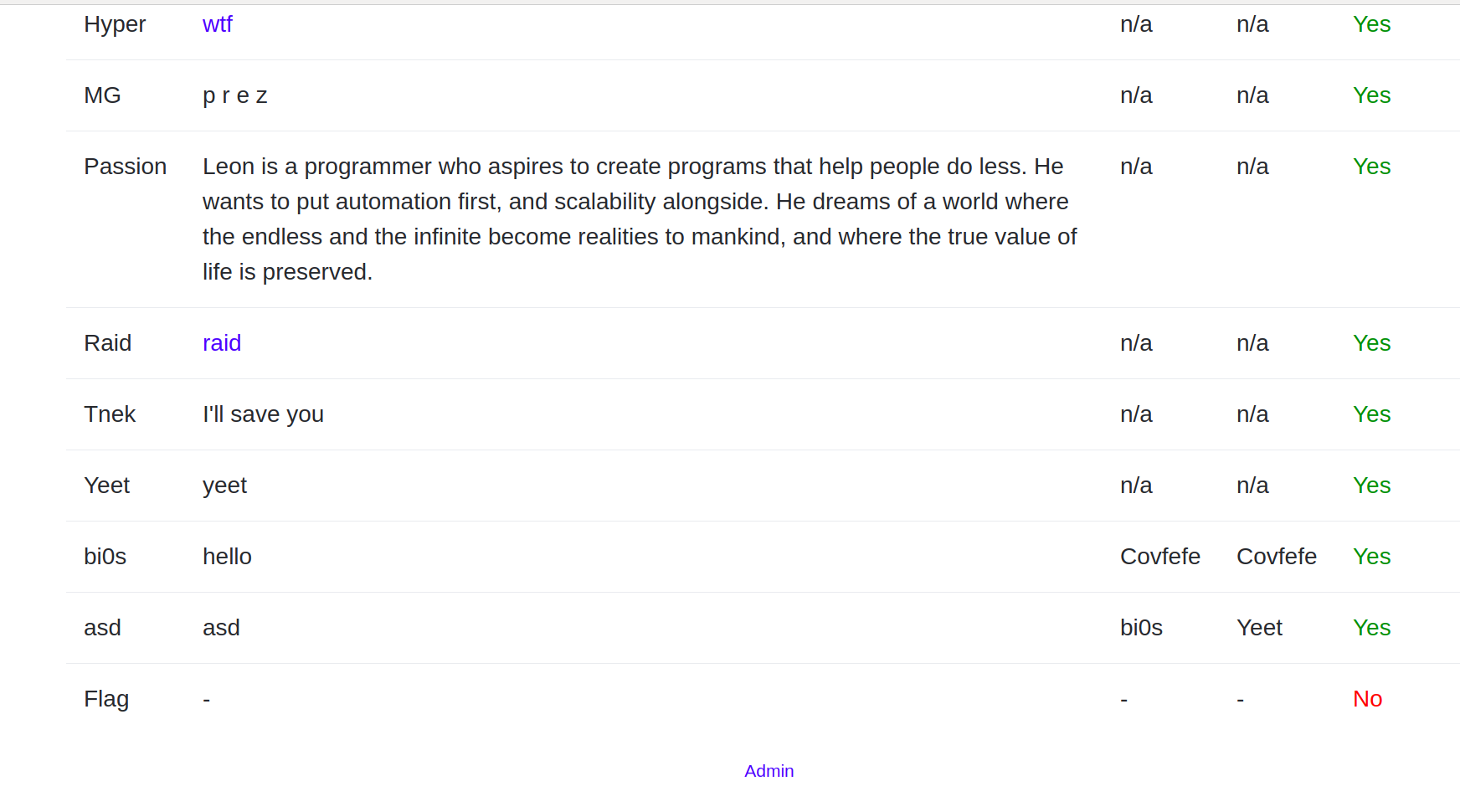Viewport: 1460px width, 812px height.
Task: Select the Tnek name cell
Action: [x=110, y=414]
